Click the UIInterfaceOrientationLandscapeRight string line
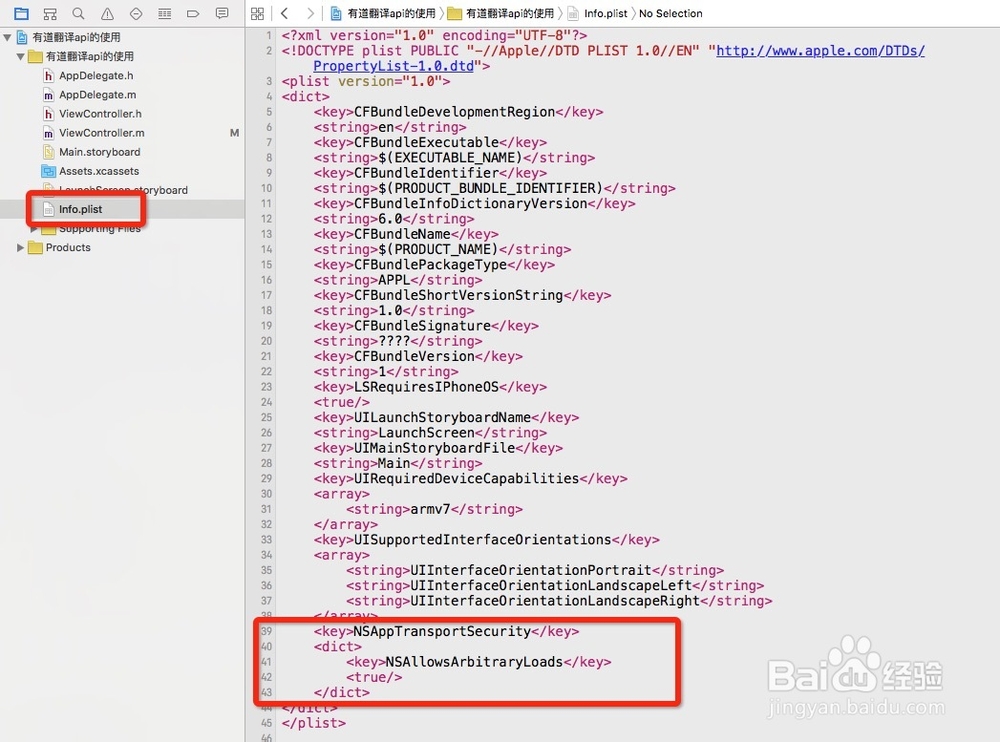Viewport: 1000px width, 742px height. click(x=559, y=601)
